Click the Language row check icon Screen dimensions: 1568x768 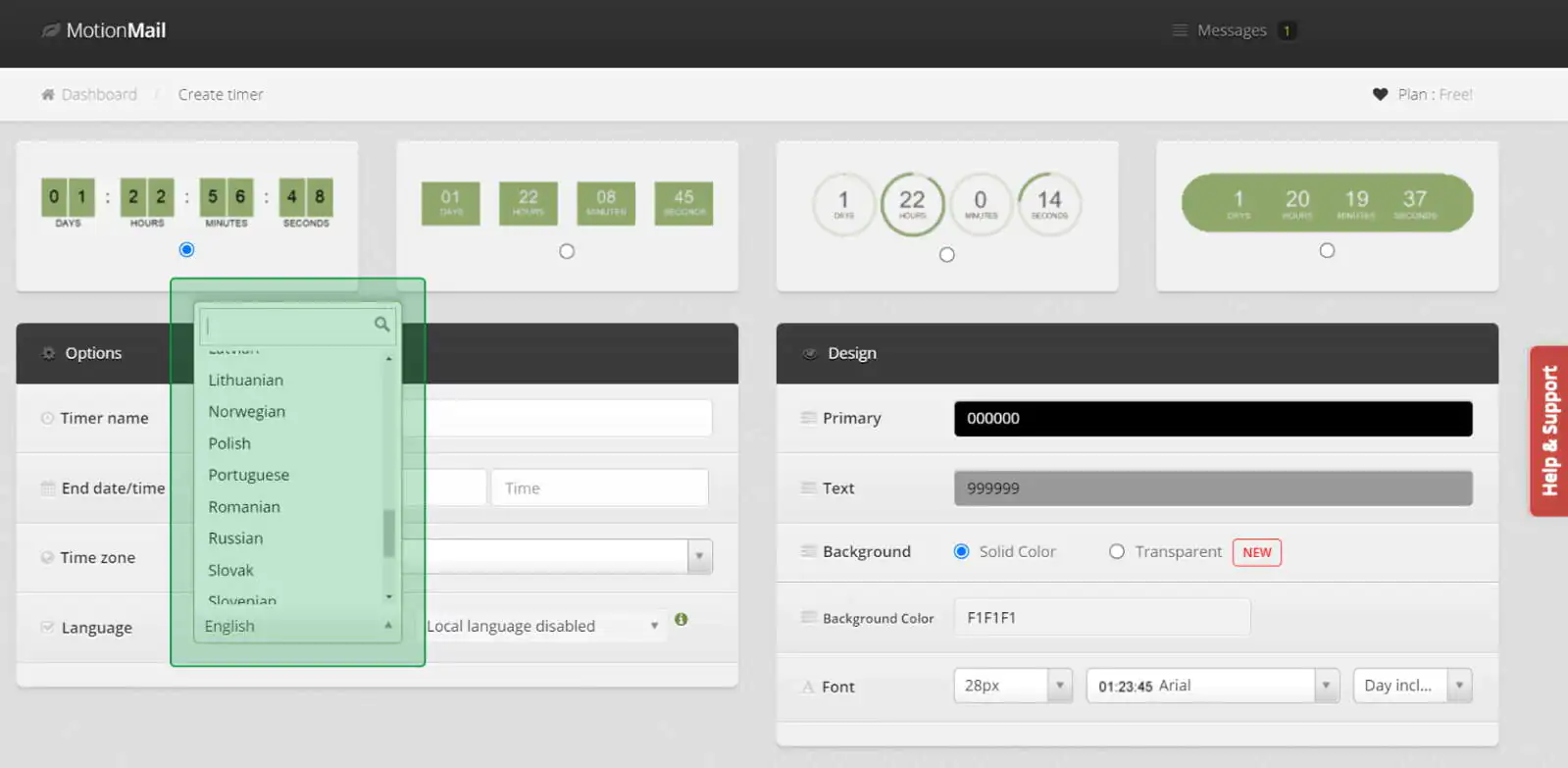click(x=47, y=627)
